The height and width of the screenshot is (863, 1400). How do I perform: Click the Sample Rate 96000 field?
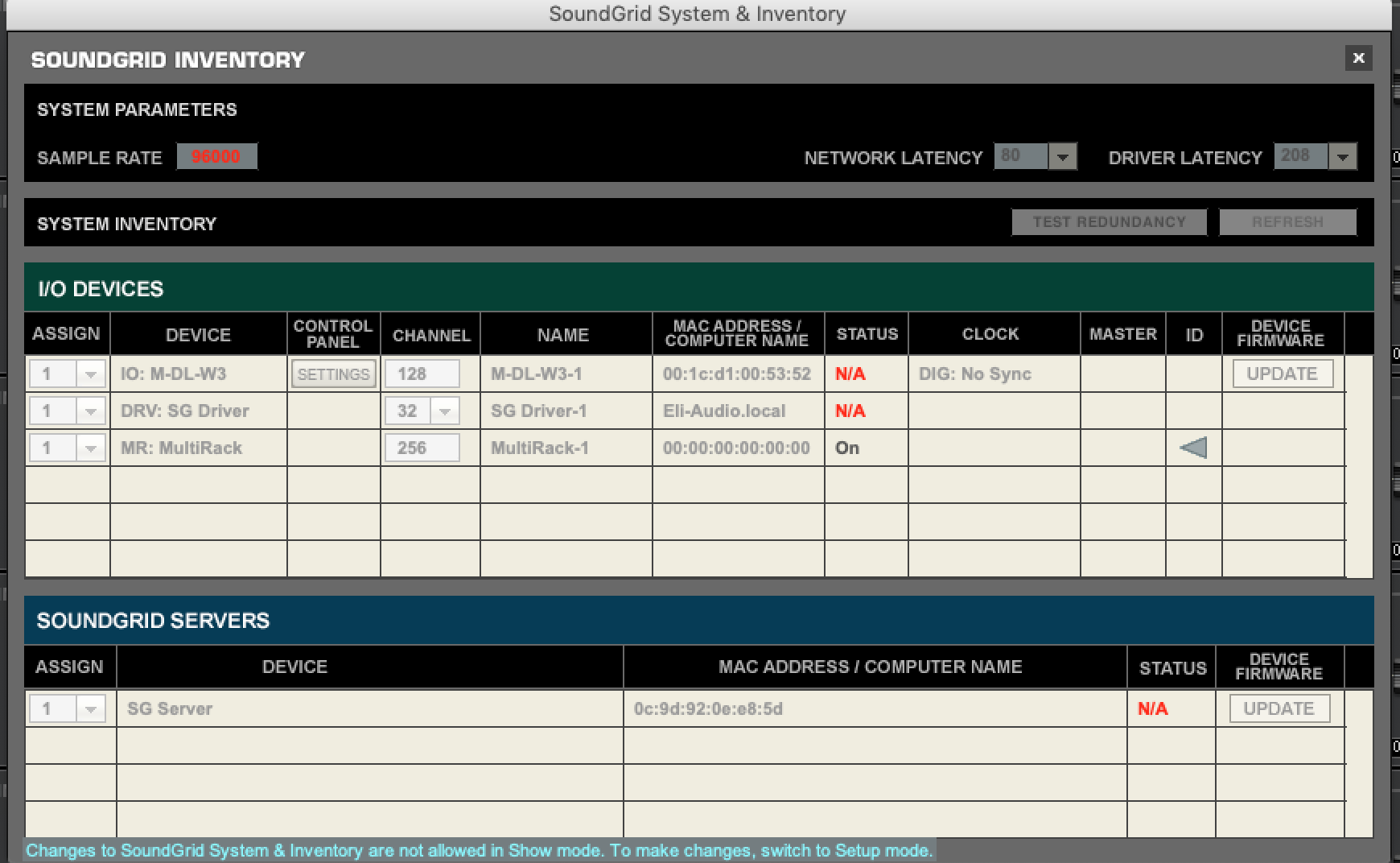coord(216,156)
